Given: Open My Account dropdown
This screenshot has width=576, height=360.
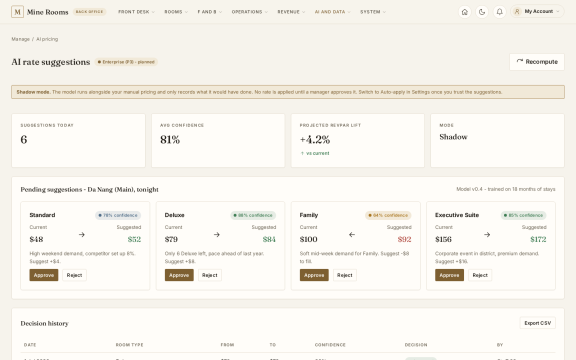Looking at the screenshot, I should point(537,11).
